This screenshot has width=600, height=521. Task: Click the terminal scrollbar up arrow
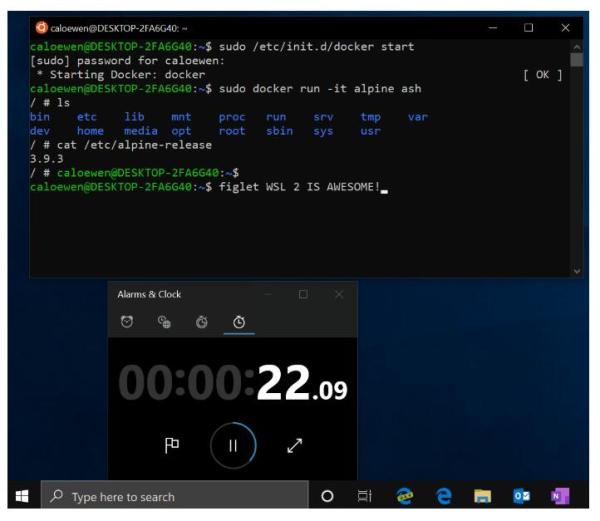coord(577,47)
